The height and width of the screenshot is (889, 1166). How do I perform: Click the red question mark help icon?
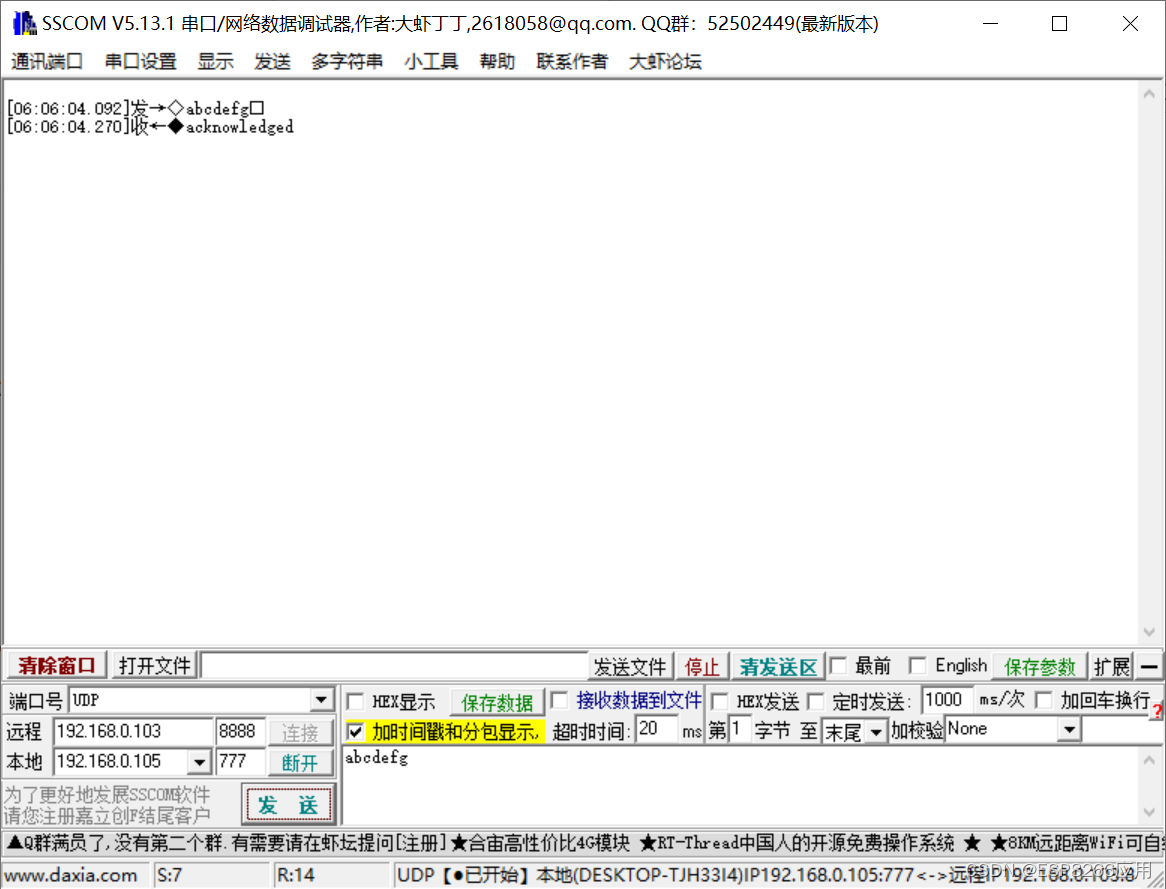click(1157, 711)
